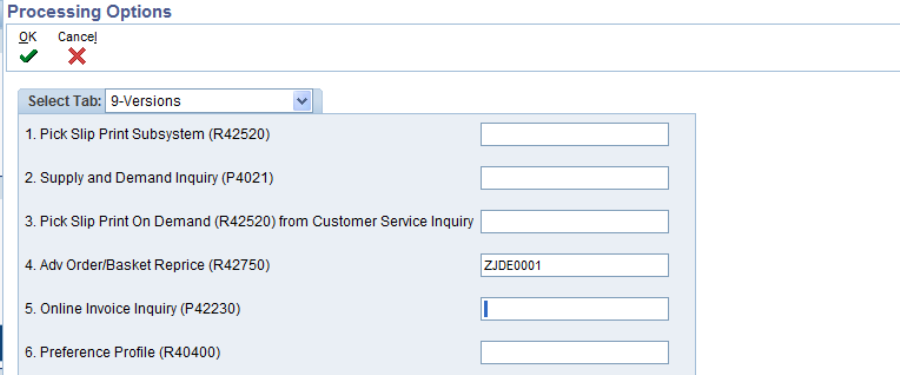The width and height of the screenshot is (900, 375).
Task: Click the Supply and Demand Inquiry (P4021) label
Action: tap(149, 178)
